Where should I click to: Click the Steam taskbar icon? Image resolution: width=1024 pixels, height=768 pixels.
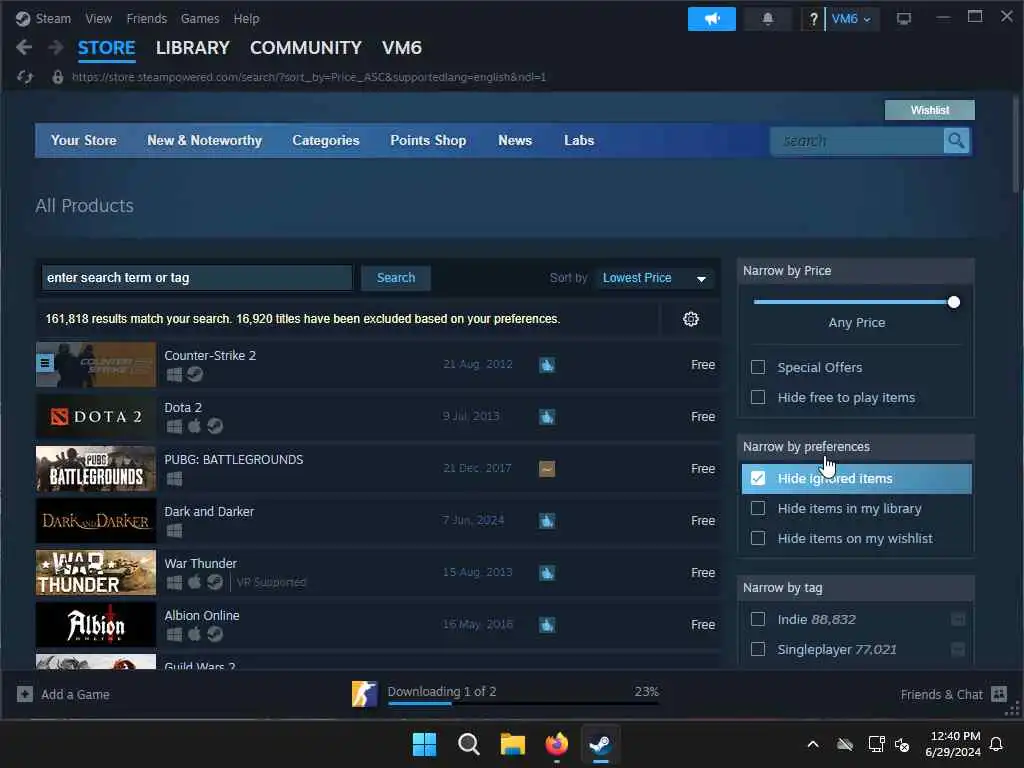[600, 744]
